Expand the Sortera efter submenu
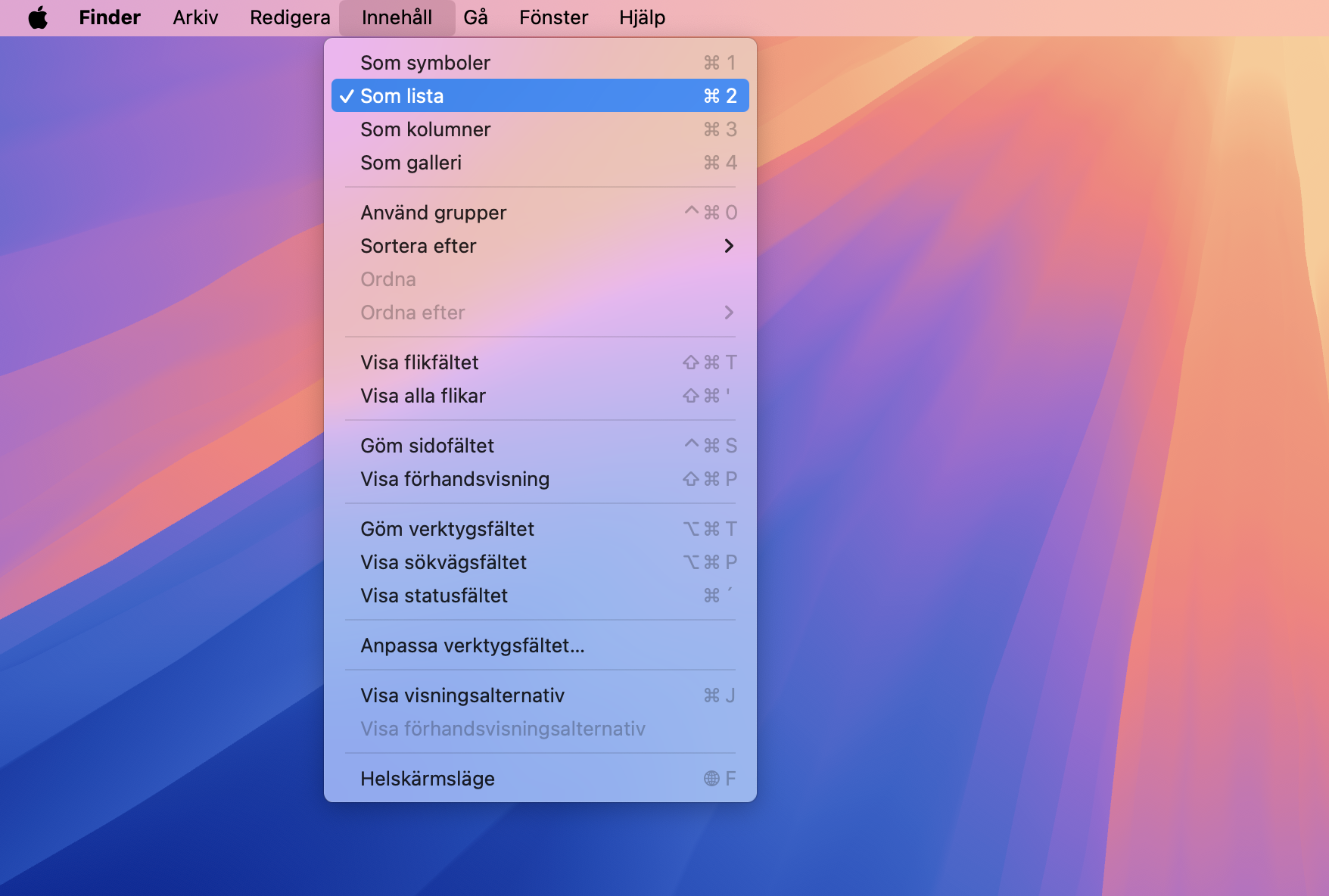This screenshot has height=896, width=1329. click(x=540, y=246)
